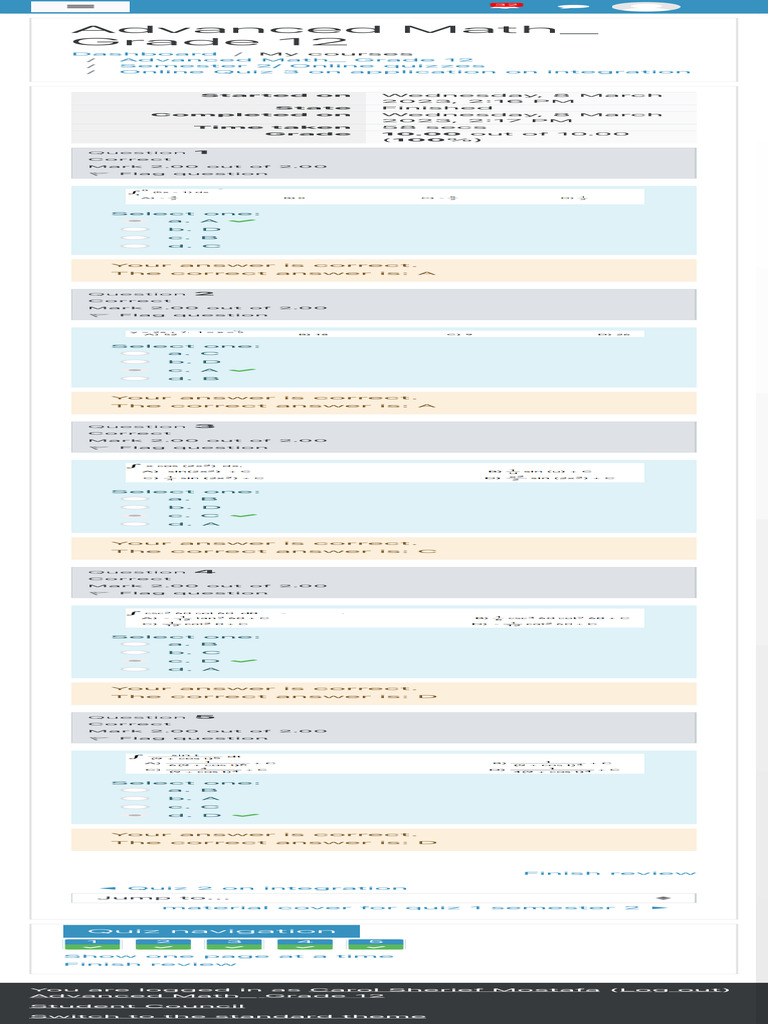Click the Quiz navigation block header
This screenshot has height=1024, width=768.
tap(212, 931)
